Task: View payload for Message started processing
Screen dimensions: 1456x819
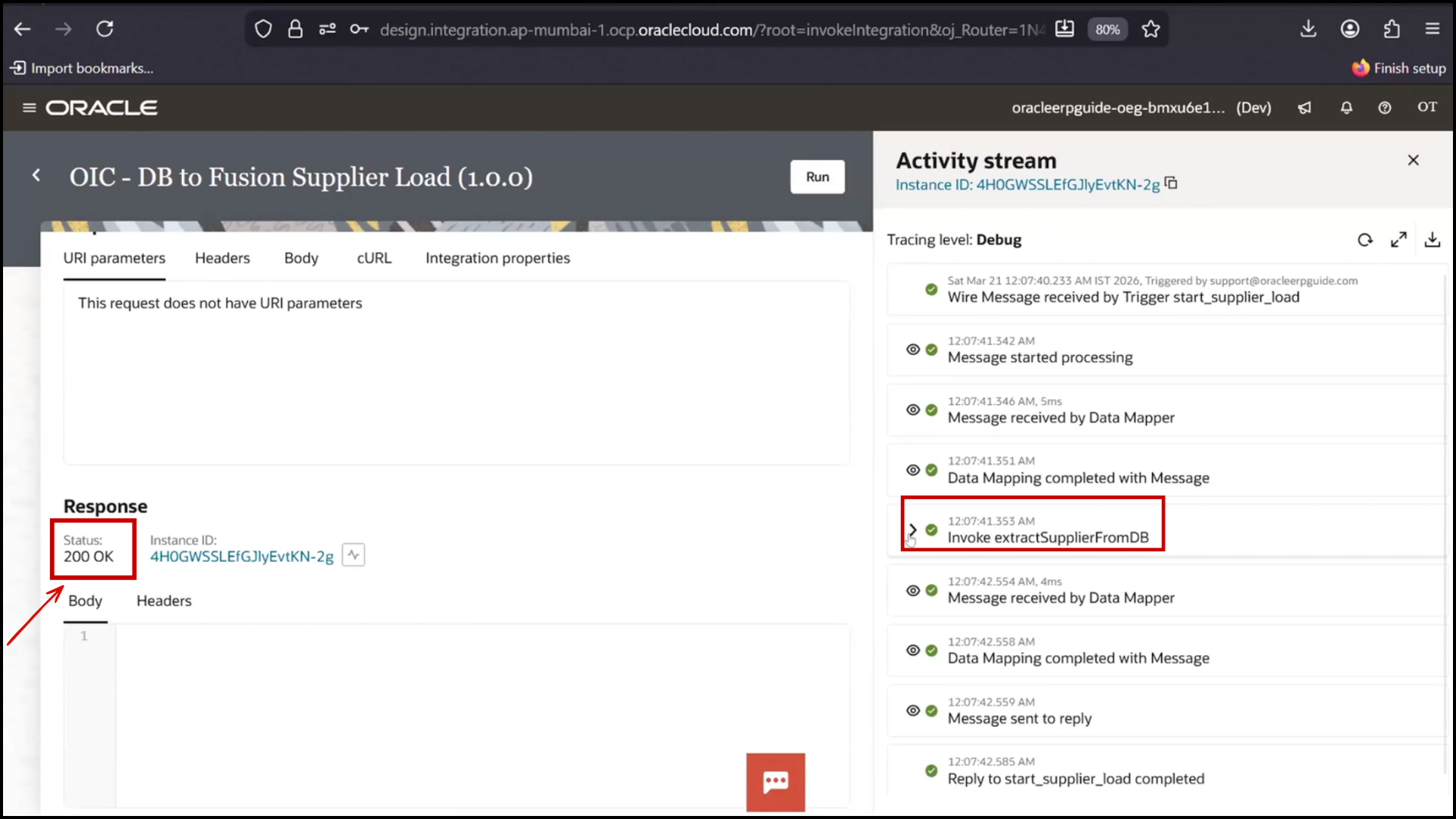Action: [x=913, y=350]
